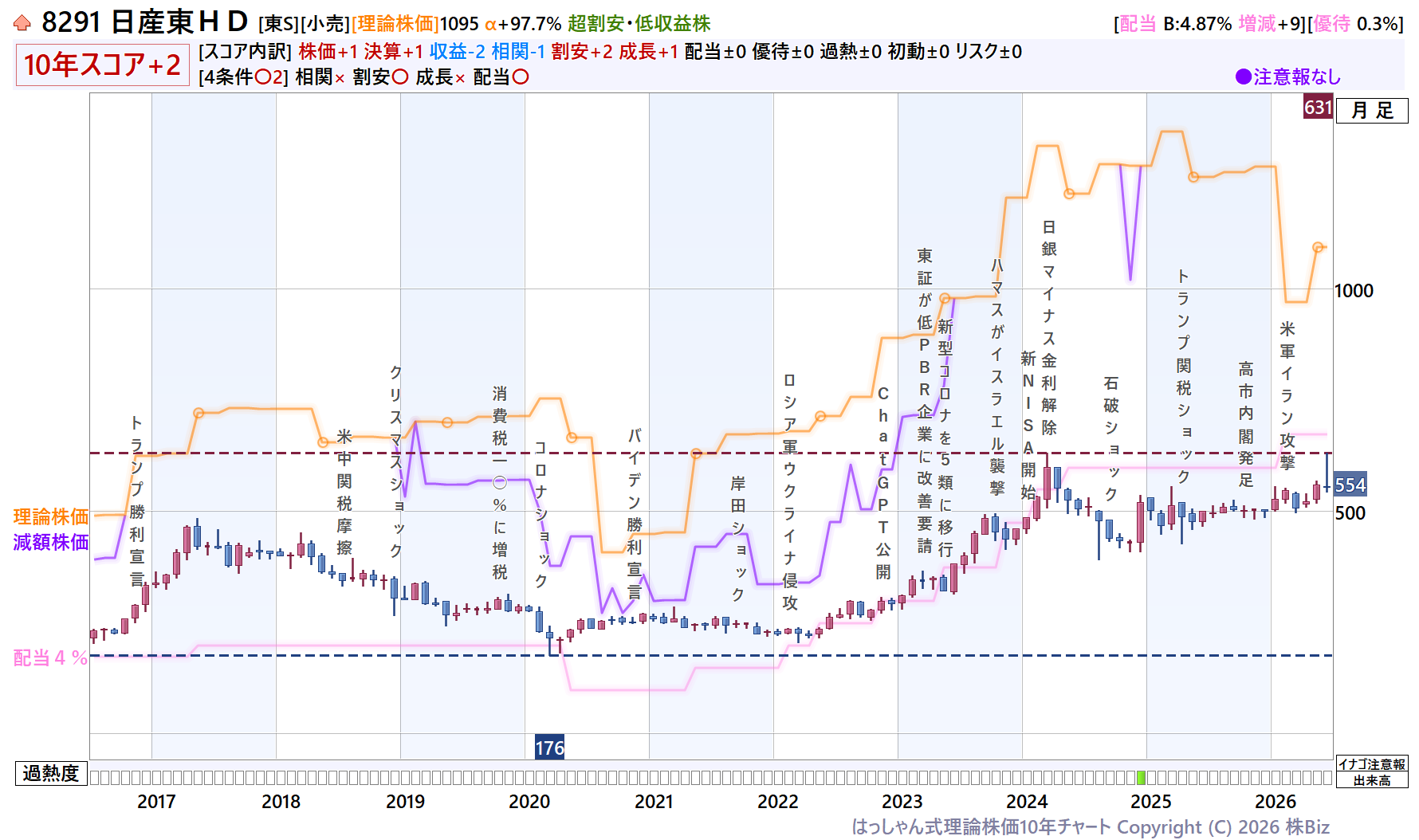
Task: Click the コロナショック event label
Action: click(540, 514)
